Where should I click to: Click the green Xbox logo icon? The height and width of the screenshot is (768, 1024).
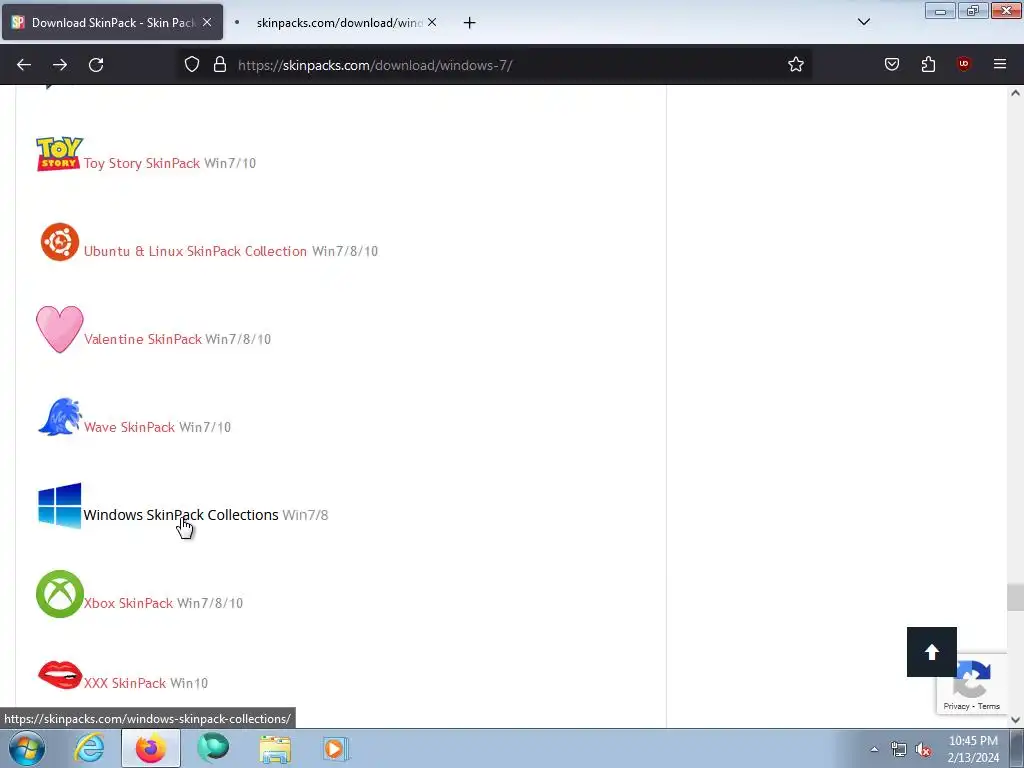pos(59,594)
